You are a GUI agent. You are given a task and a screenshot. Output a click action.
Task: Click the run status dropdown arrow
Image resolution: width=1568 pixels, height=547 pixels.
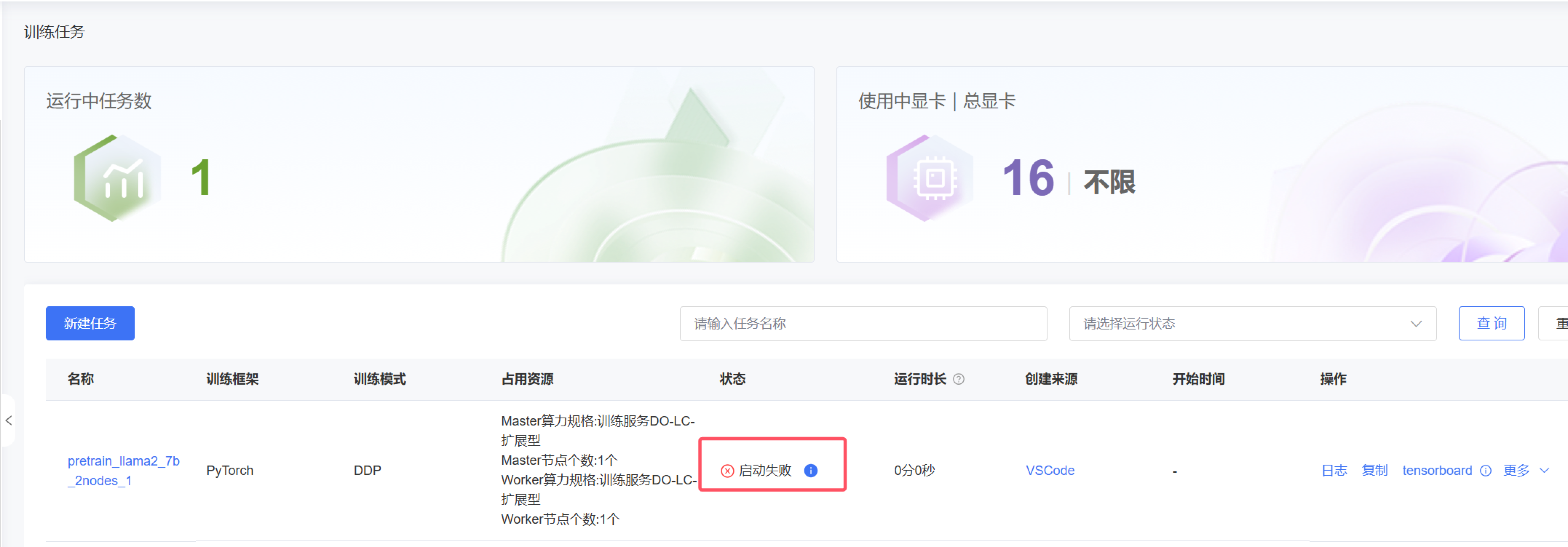(x=1416, y=323)
